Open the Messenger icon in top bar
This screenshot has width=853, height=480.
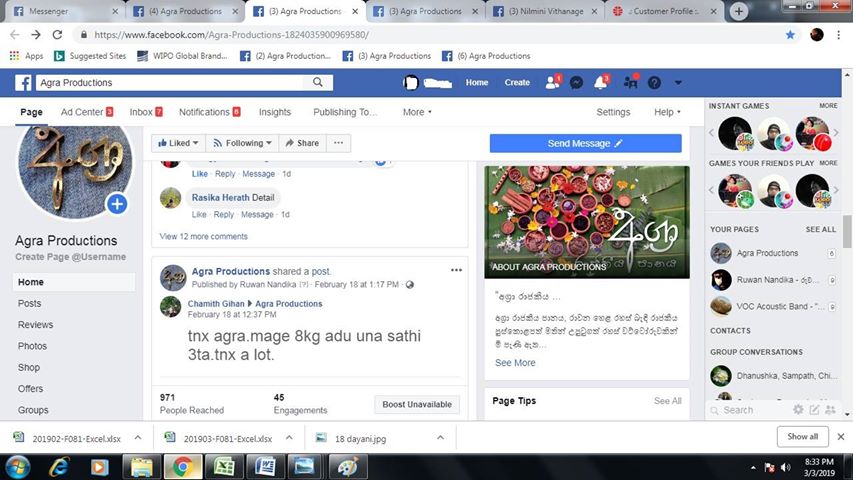(577, 83)
